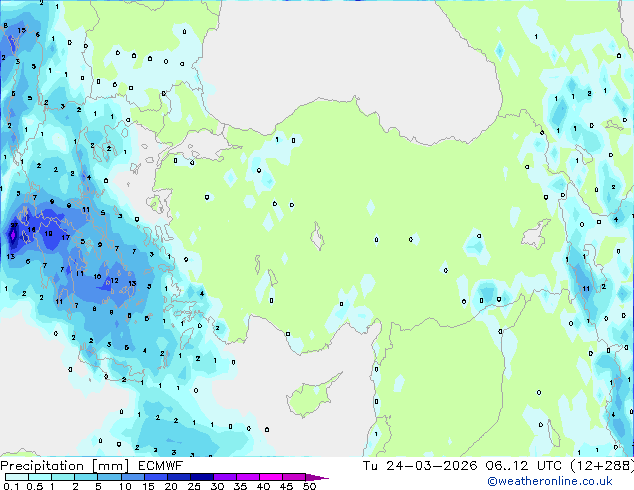Select the 1–2 mm legend color
The height and width of the screenshot is (490, 634).
63,477
